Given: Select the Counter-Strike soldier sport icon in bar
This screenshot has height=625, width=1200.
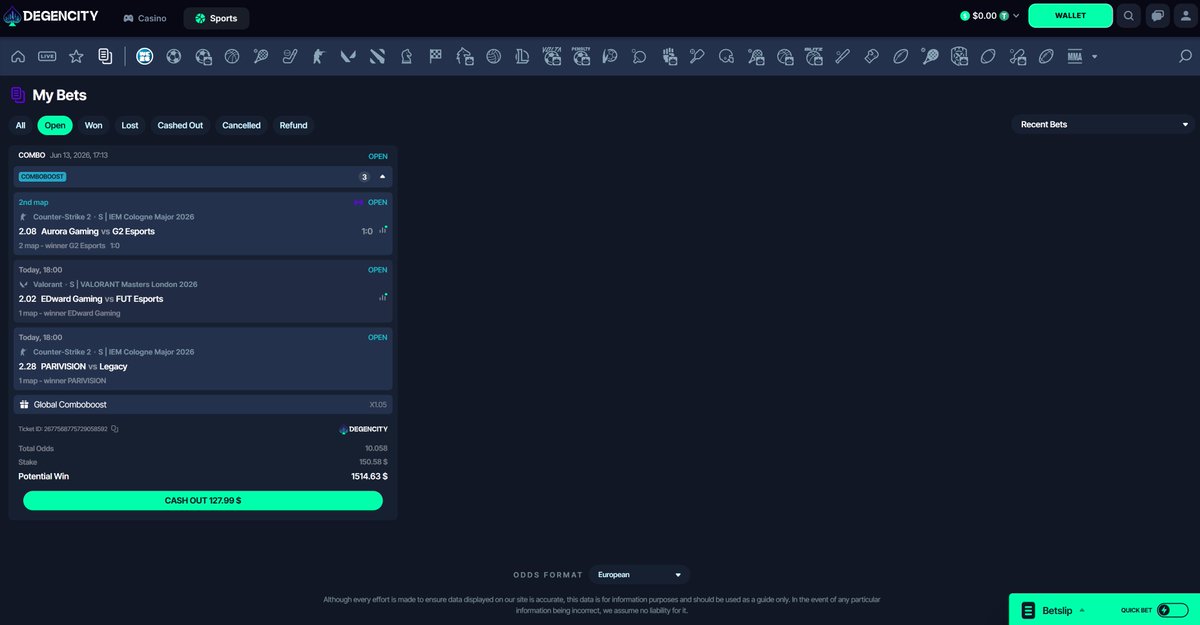Looking at the screenshot, I should point(319,57).
